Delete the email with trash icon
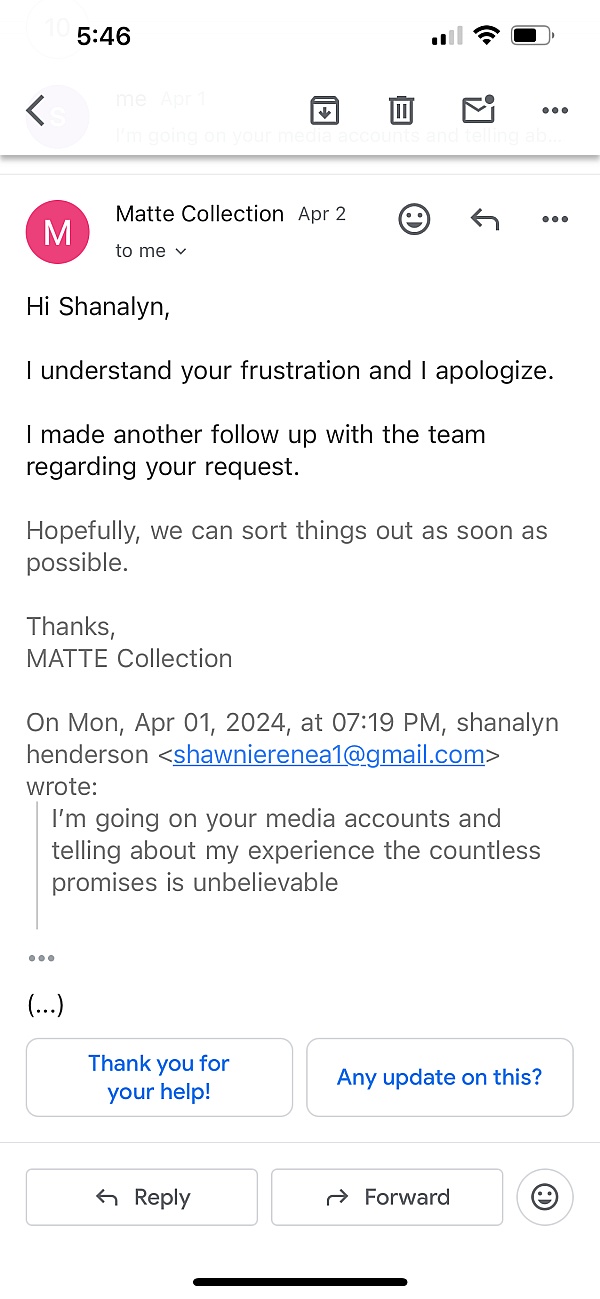The height and width of the screenshot is (1299, 600). point(401,110)
